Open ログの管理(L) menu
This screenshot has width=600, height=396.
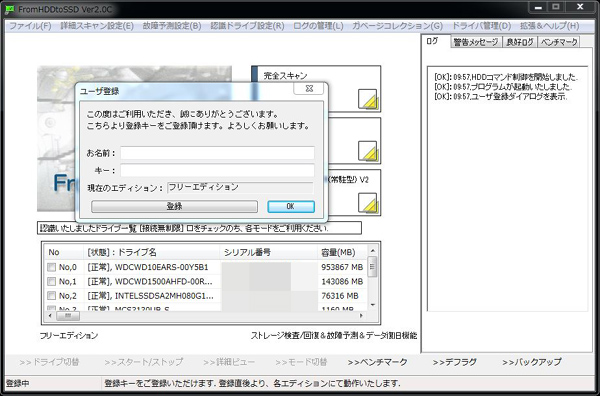[318, 26]
